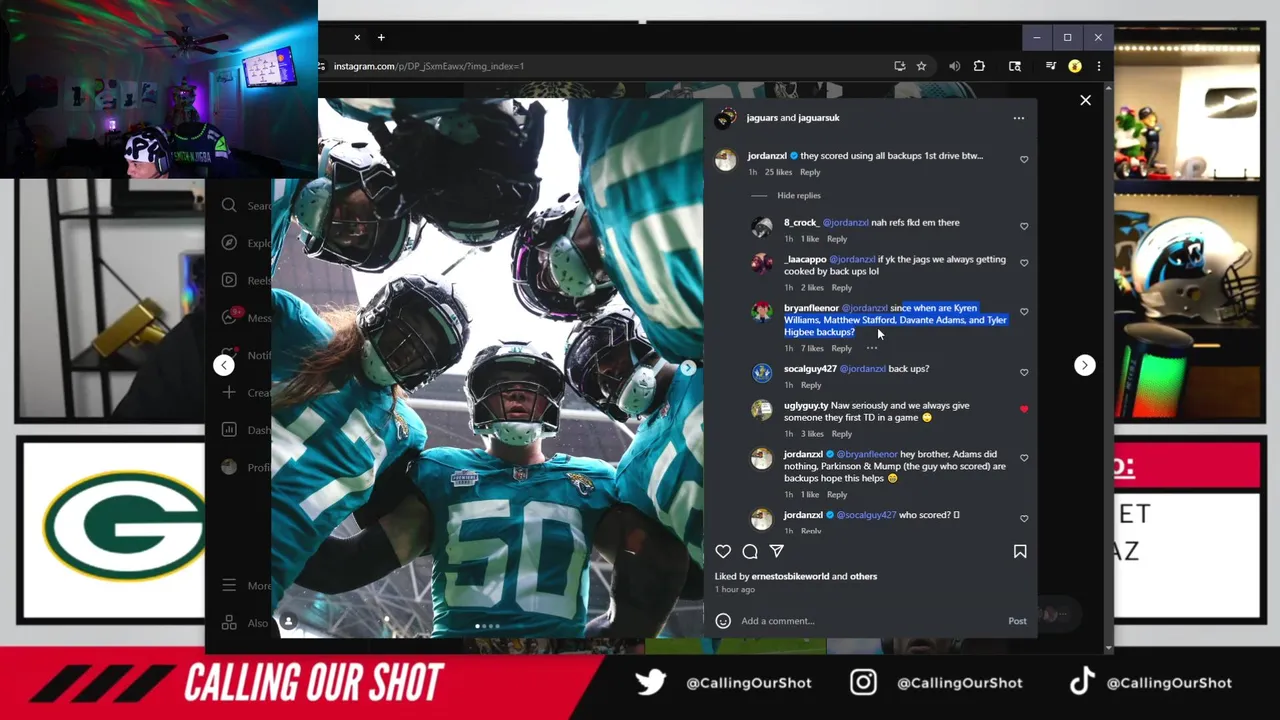
Task: Open browser media control icon
Action: [1050, 66]
